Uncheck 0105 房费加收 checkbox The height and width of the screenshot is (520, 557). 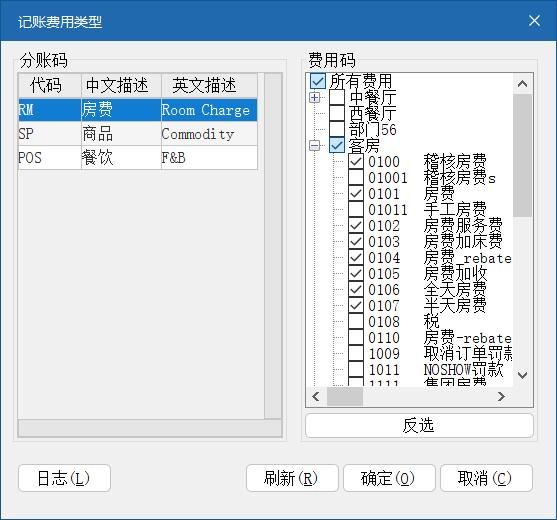356,273
